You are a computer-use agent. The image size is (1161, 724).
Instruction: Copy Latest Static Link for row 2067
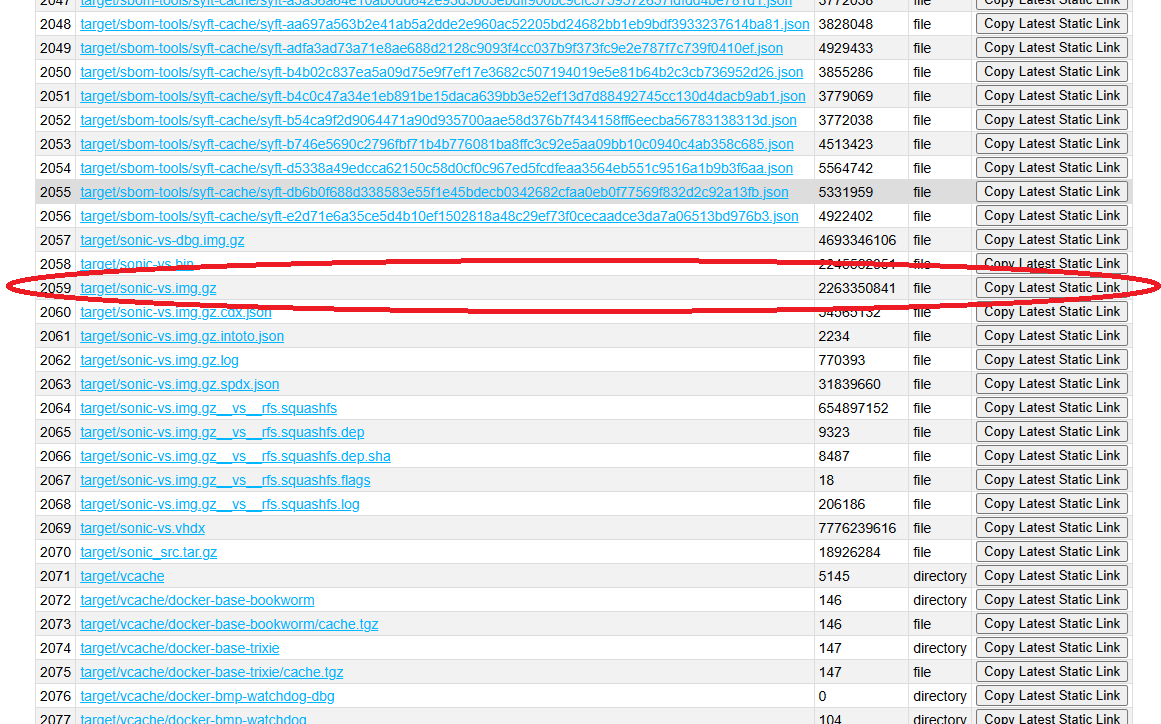(1051, 479)
